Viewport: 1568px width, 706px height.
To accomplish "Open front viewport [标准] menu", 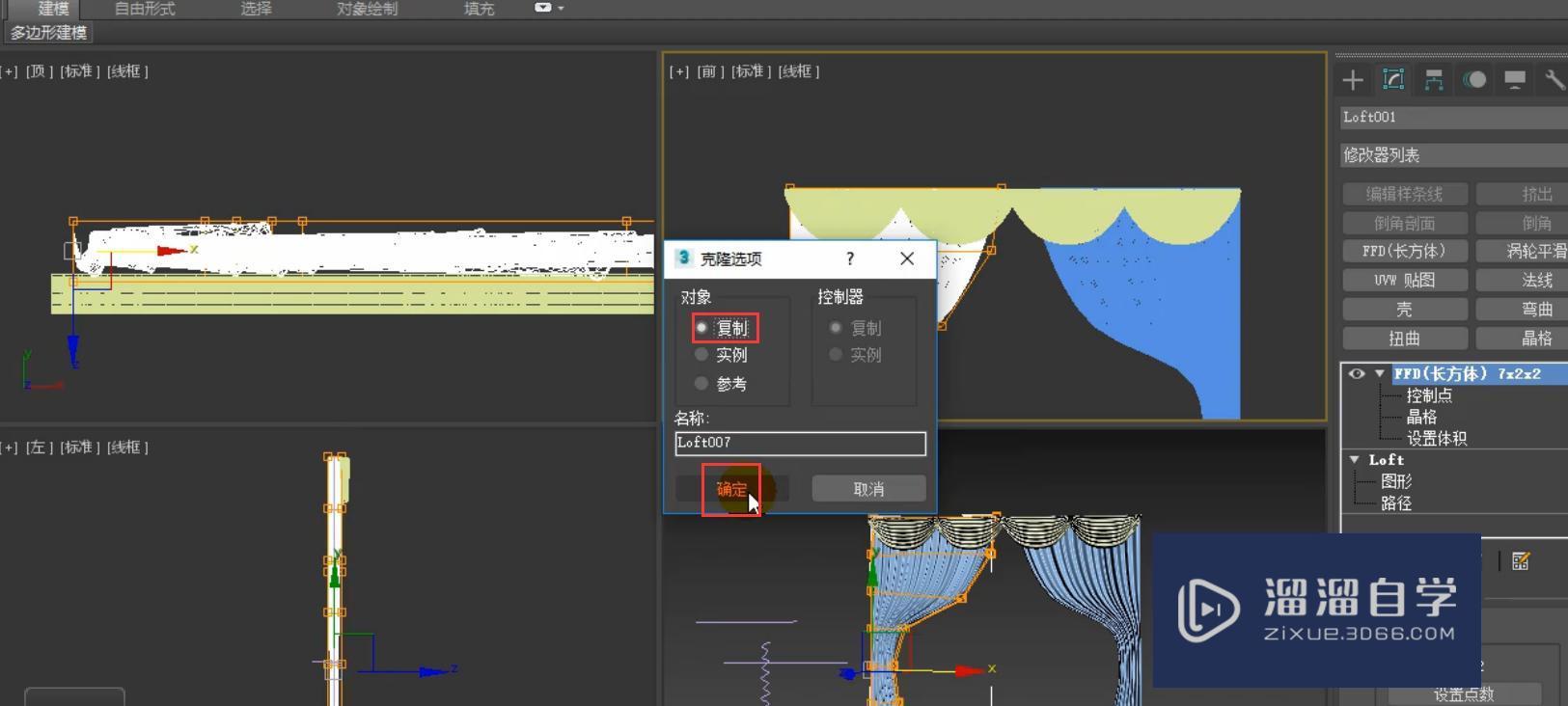I will [x=752, y=71].
